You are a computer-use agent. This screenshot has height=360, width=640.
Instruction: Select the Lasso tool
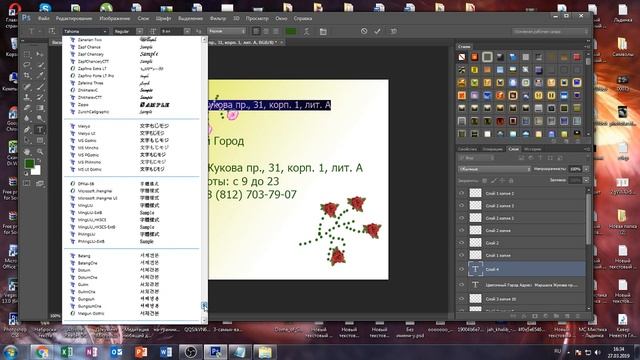pos(27,65)
